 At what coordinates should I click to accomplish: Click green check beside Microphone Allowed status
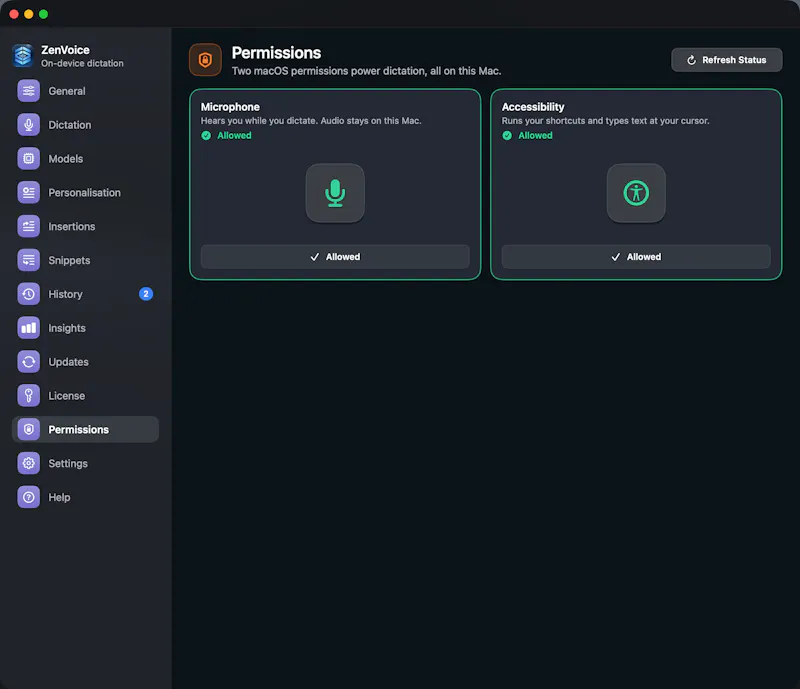pos(206,135)
